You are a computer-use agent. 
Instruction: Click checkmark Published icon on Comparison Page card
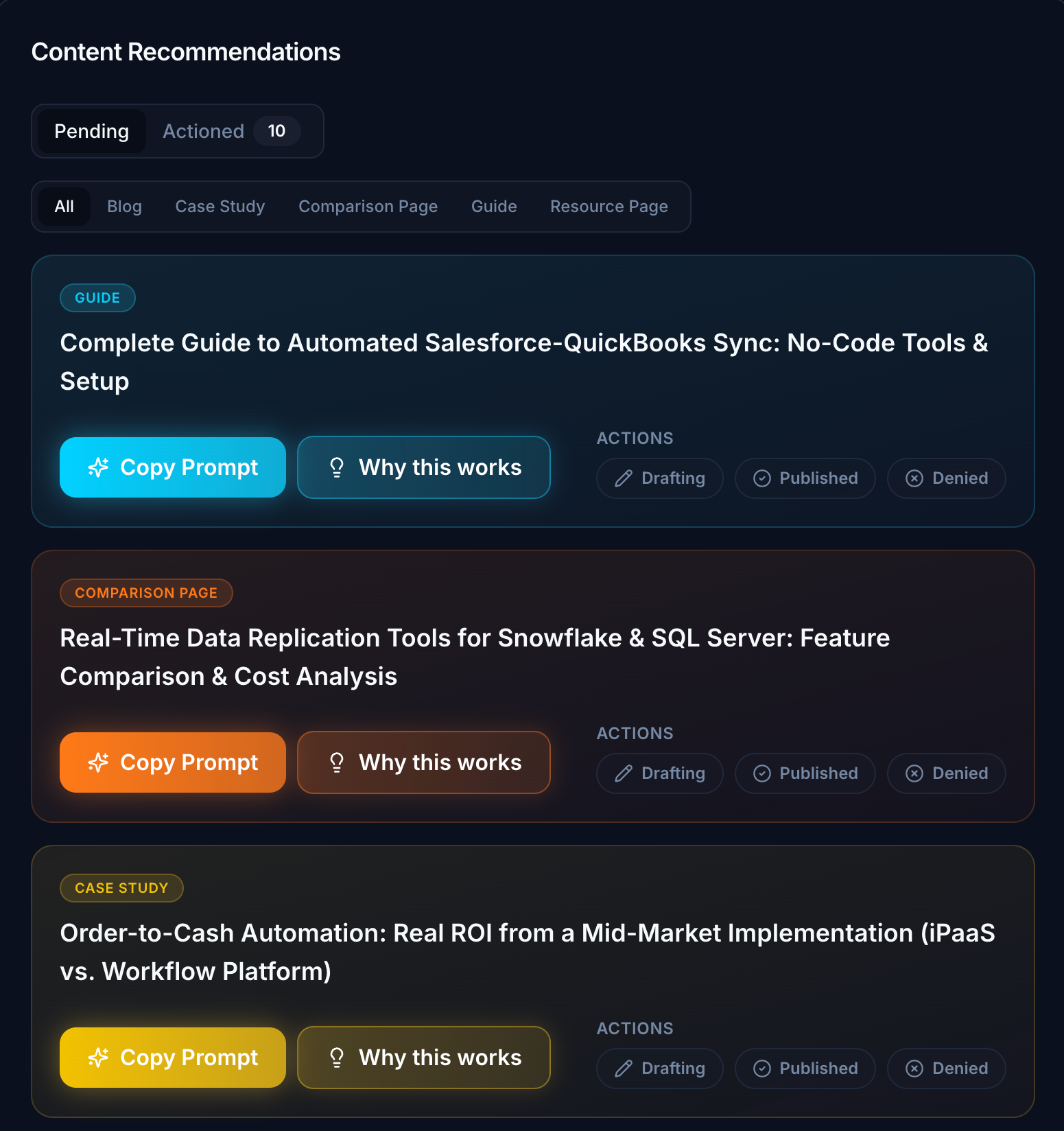(762, 773)
